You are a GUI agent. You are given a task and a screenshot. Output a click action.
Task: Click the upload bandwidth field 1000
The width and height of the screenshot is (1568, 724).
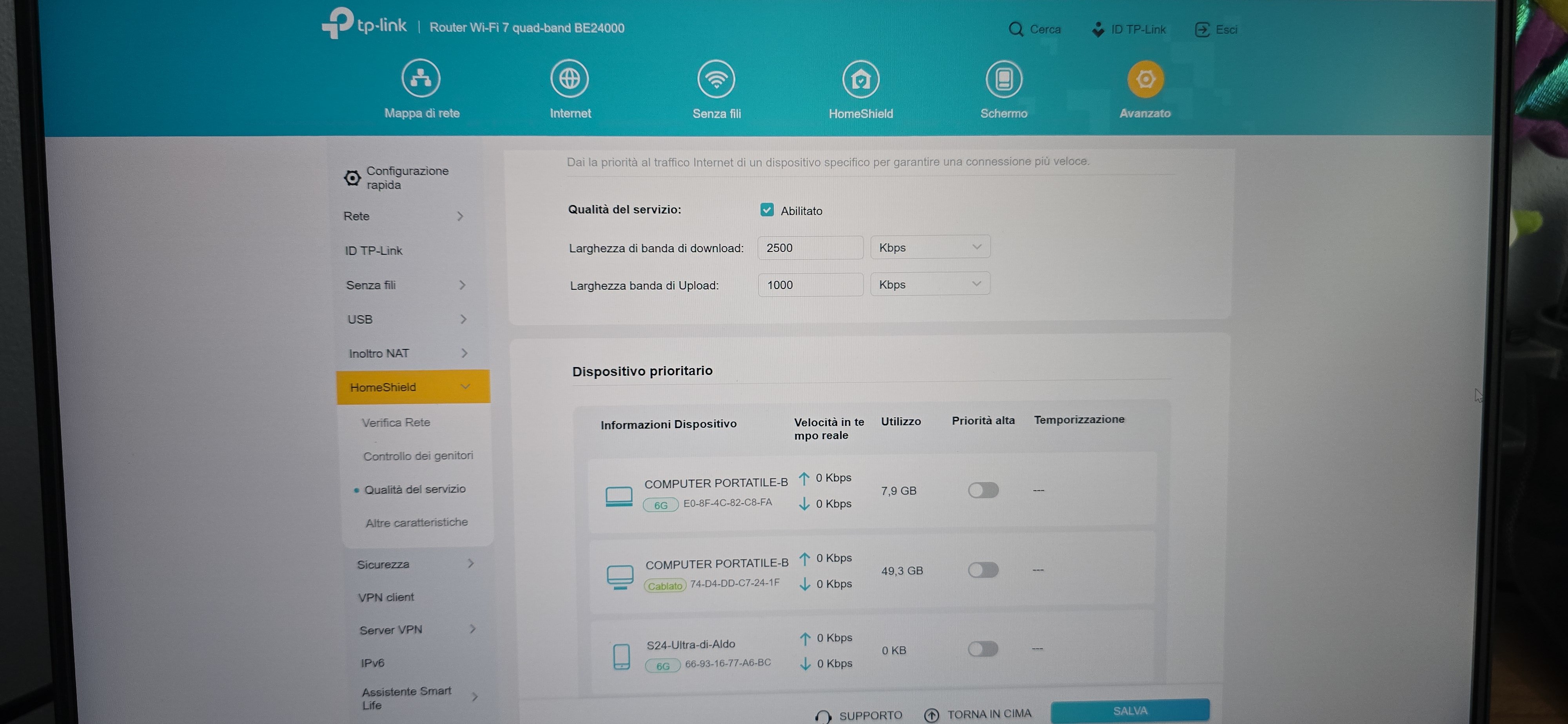(811, 285)
